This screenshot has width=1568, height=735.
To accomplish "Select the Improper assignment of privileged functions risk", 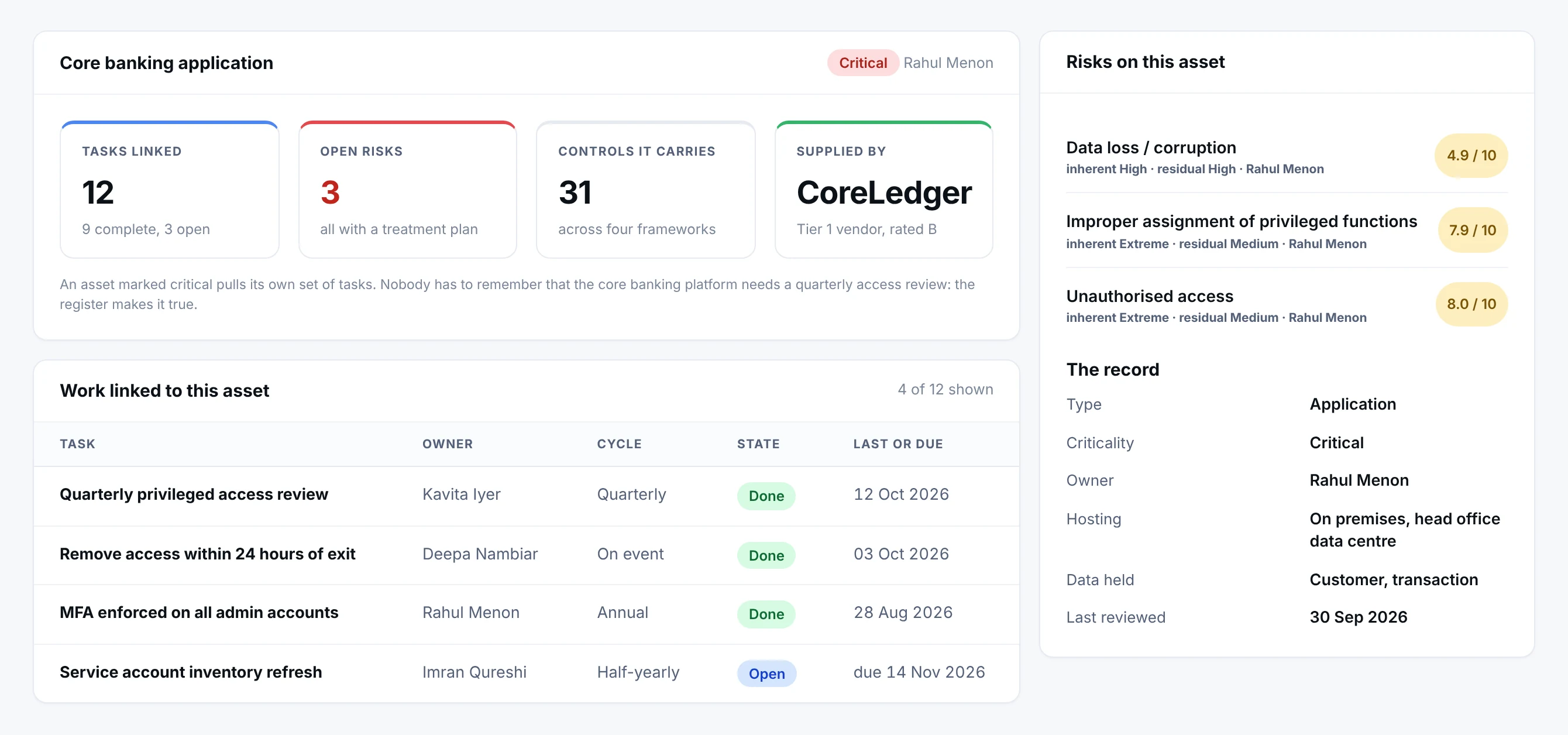I will [x=1286, y=231].
